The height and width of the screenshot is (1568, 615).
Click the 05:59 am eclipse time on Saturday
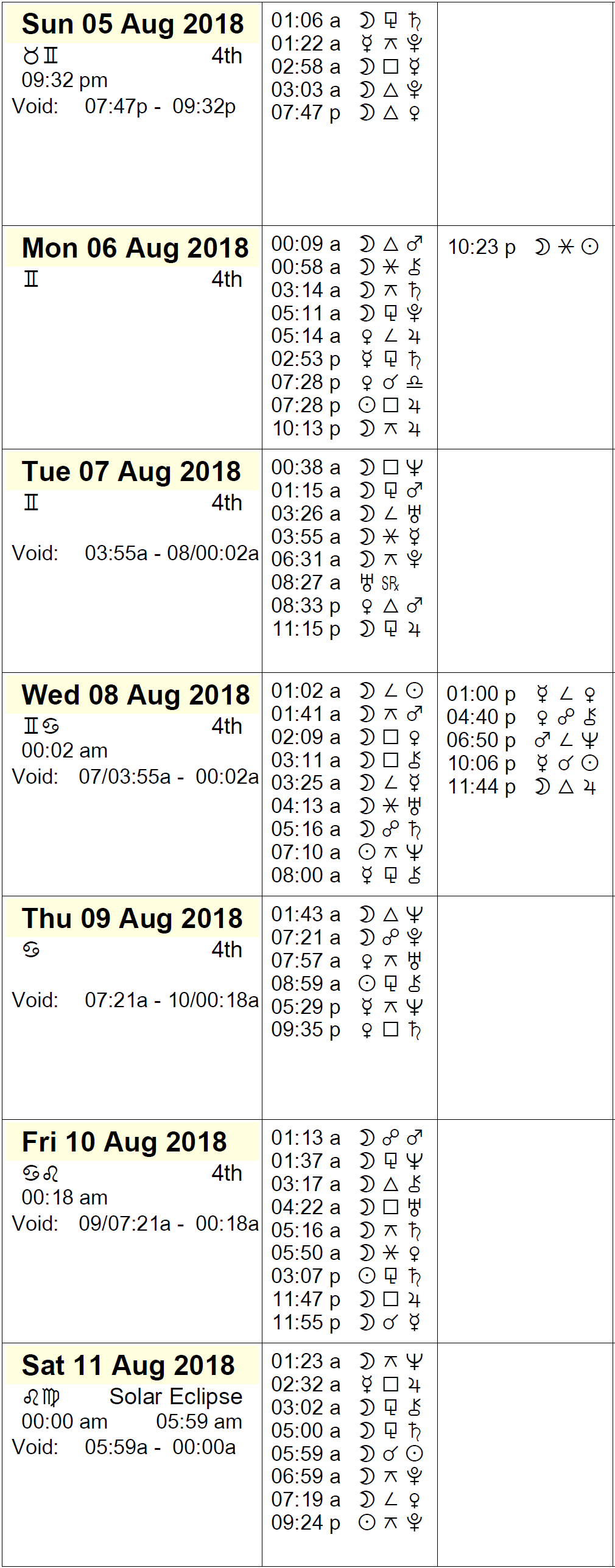tap(199, 1421)
